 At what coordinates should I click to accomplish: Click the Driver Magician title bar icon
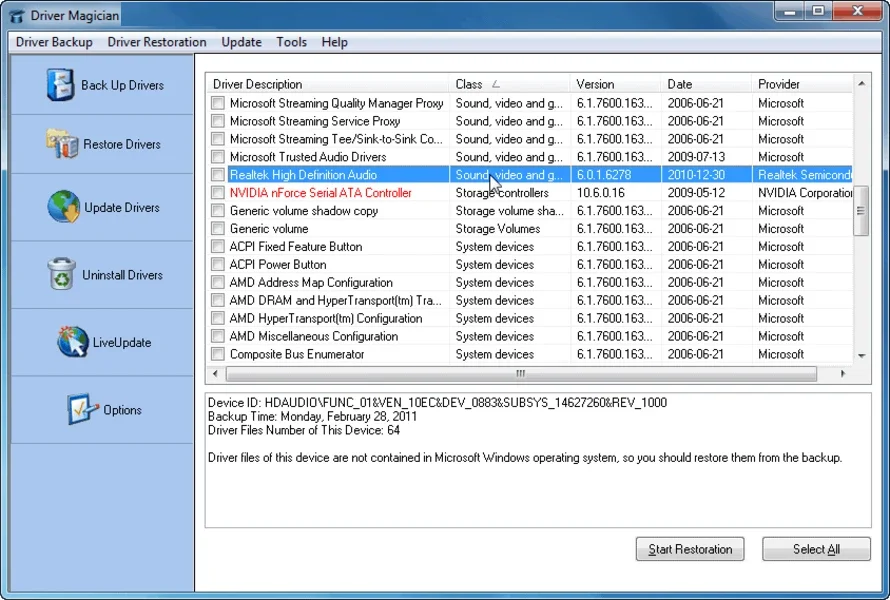16,14
